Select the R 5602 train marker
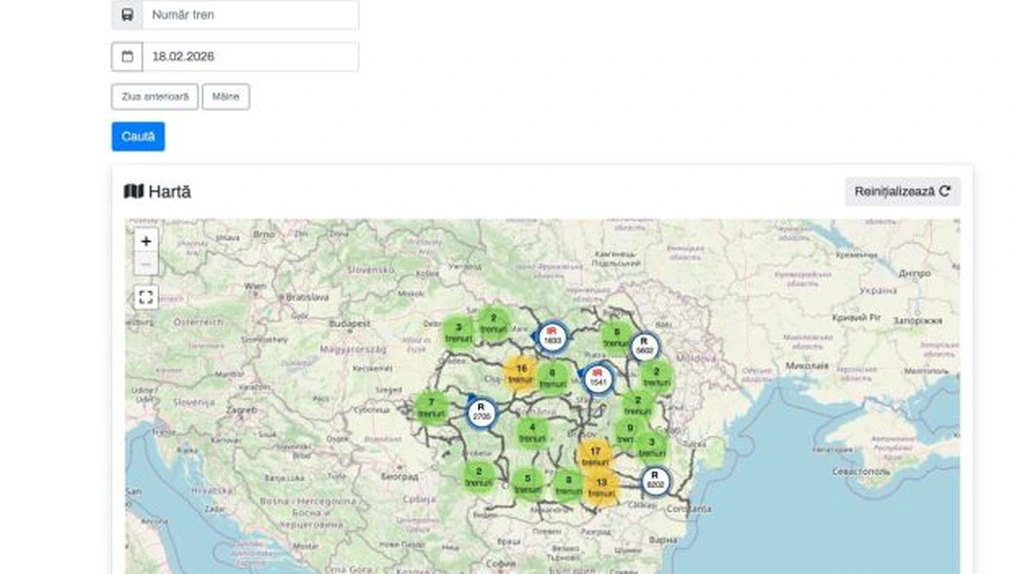This screenshot has height=574, width=1020. pos(645,347)
